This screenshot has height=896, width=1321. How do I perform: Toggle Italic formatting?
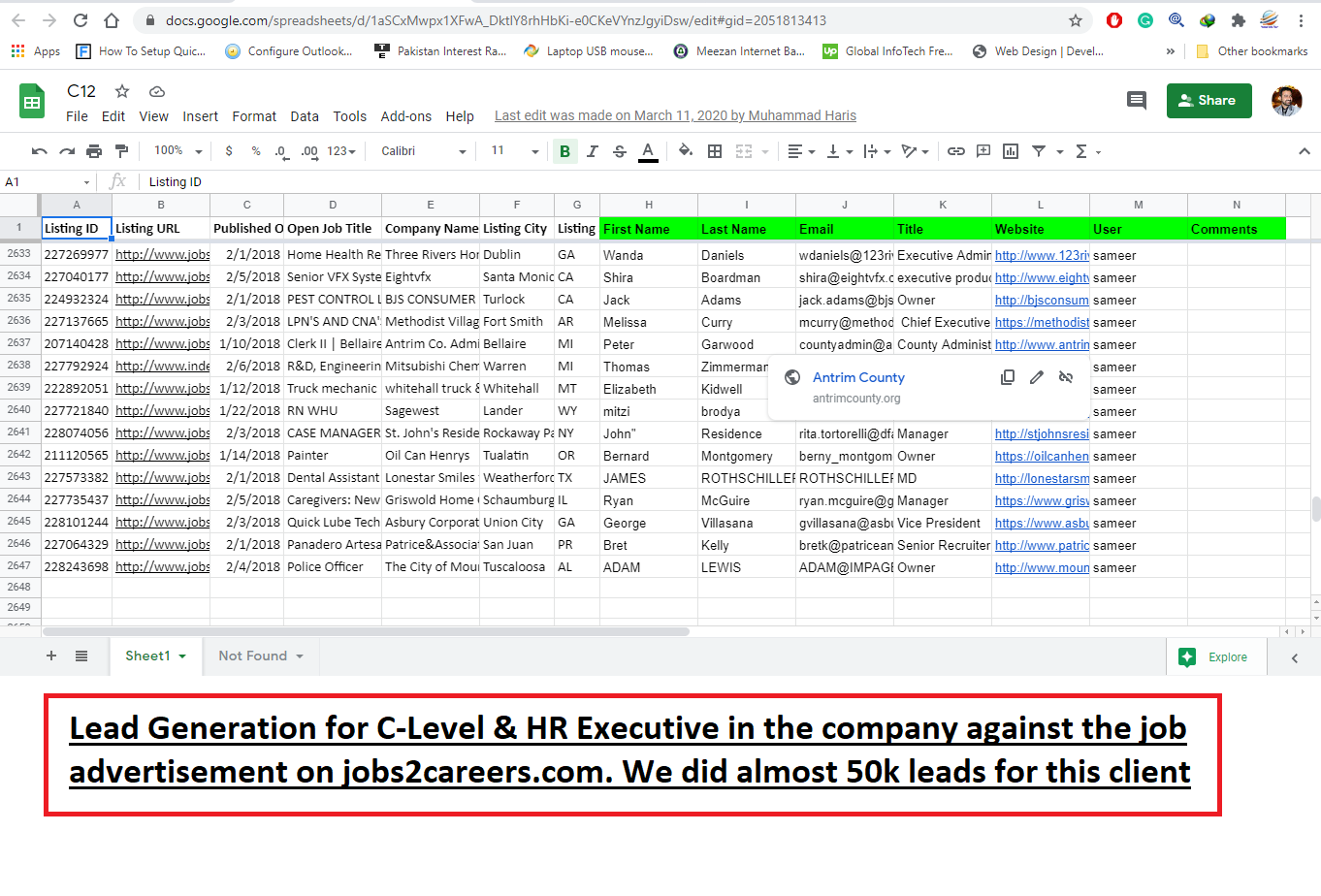click(592, 151)
